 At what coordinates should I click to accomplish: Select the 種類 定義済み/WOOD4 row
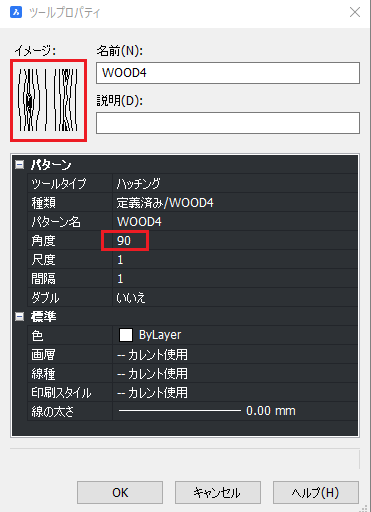pyautogui.click(x=192, y=202)
